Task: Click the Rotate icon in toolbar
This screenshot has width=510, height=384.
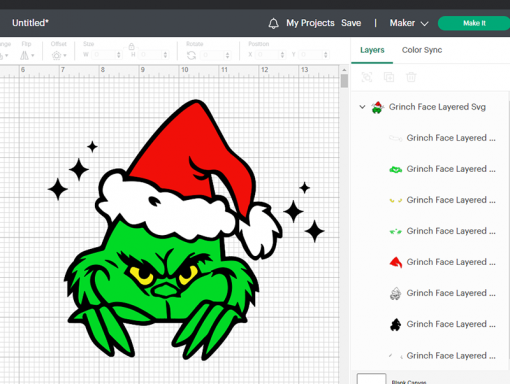Action: pos(191,55)
